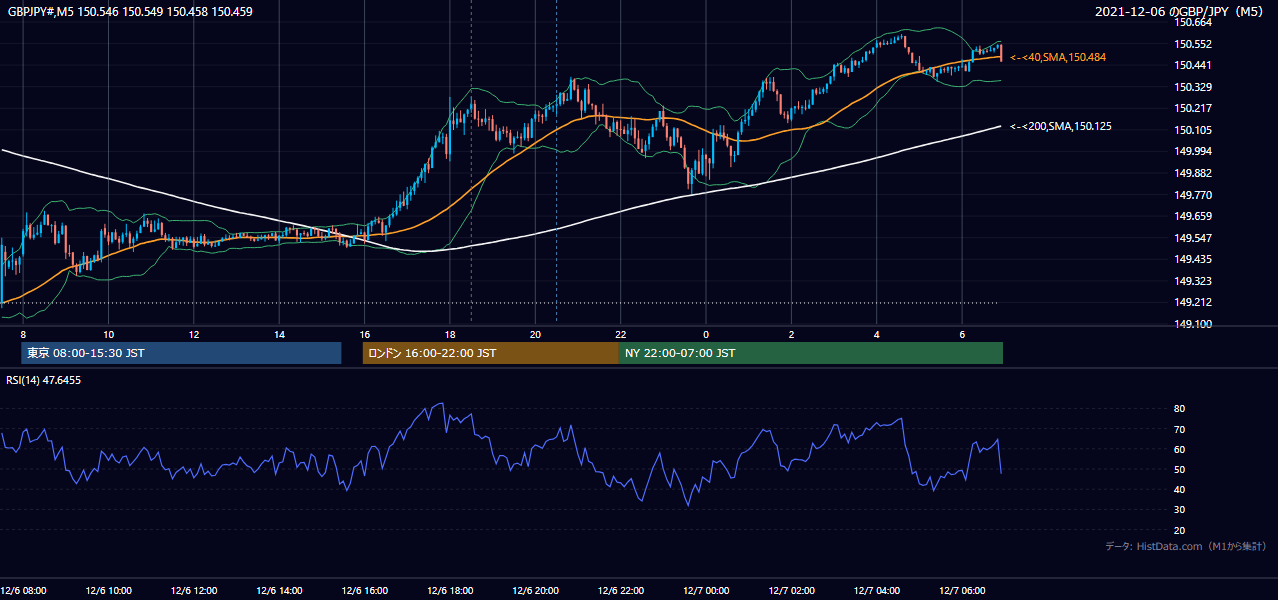
Task: Click the 東京 08:00-15:30 JST session bar
Action: click(x=181, y=353)
